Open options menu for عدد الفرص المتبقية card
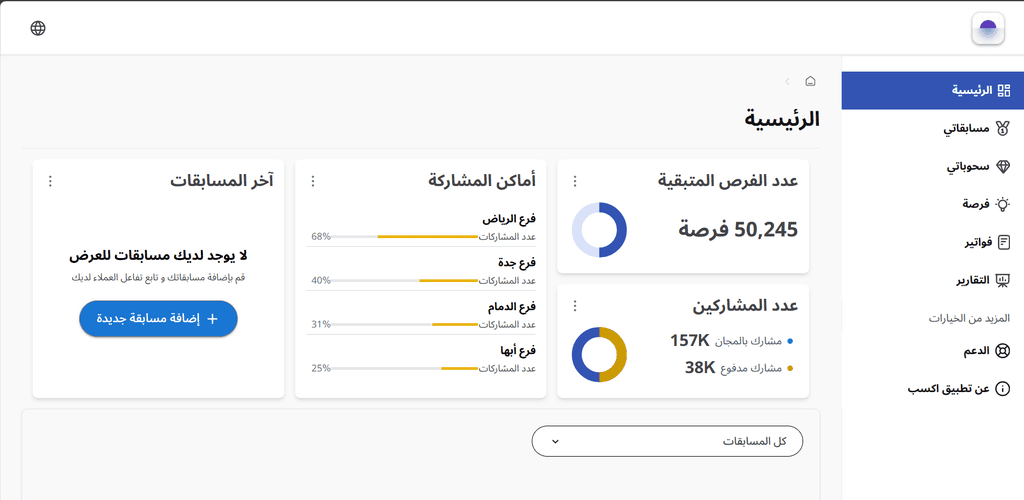Screen dimensions: 1024x500 [574, 181]
